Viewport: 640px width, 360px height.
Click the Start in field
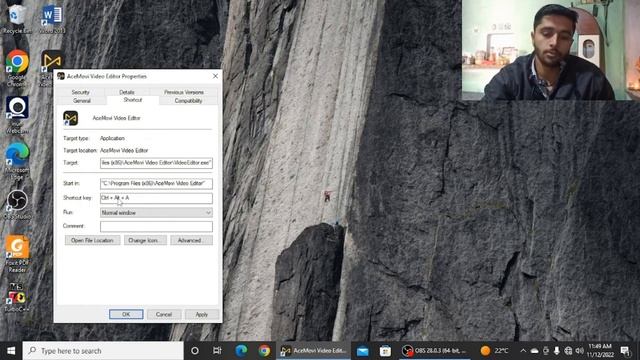coord(156,184)
